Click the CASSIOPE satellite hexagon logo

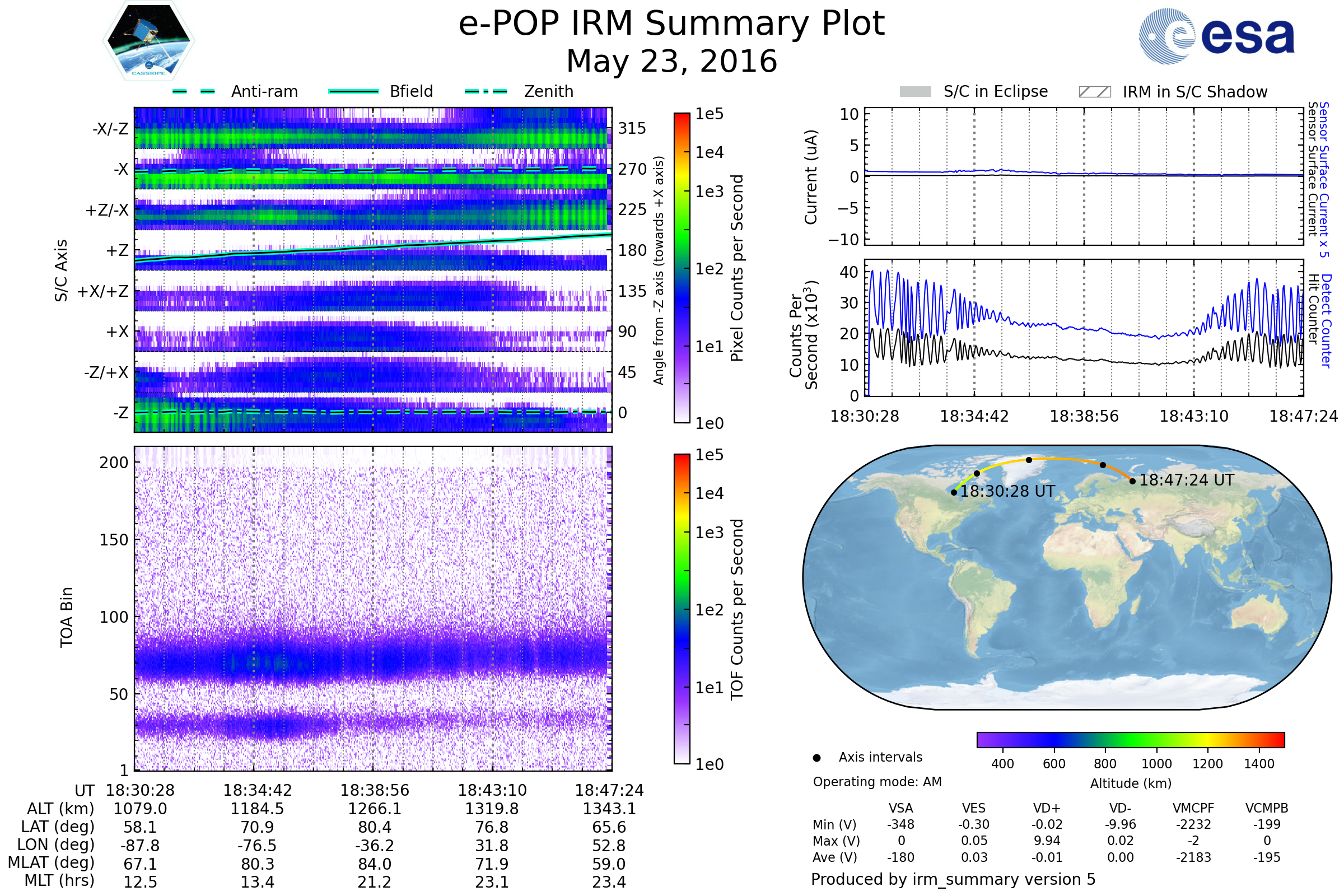[x=148, y=41]
